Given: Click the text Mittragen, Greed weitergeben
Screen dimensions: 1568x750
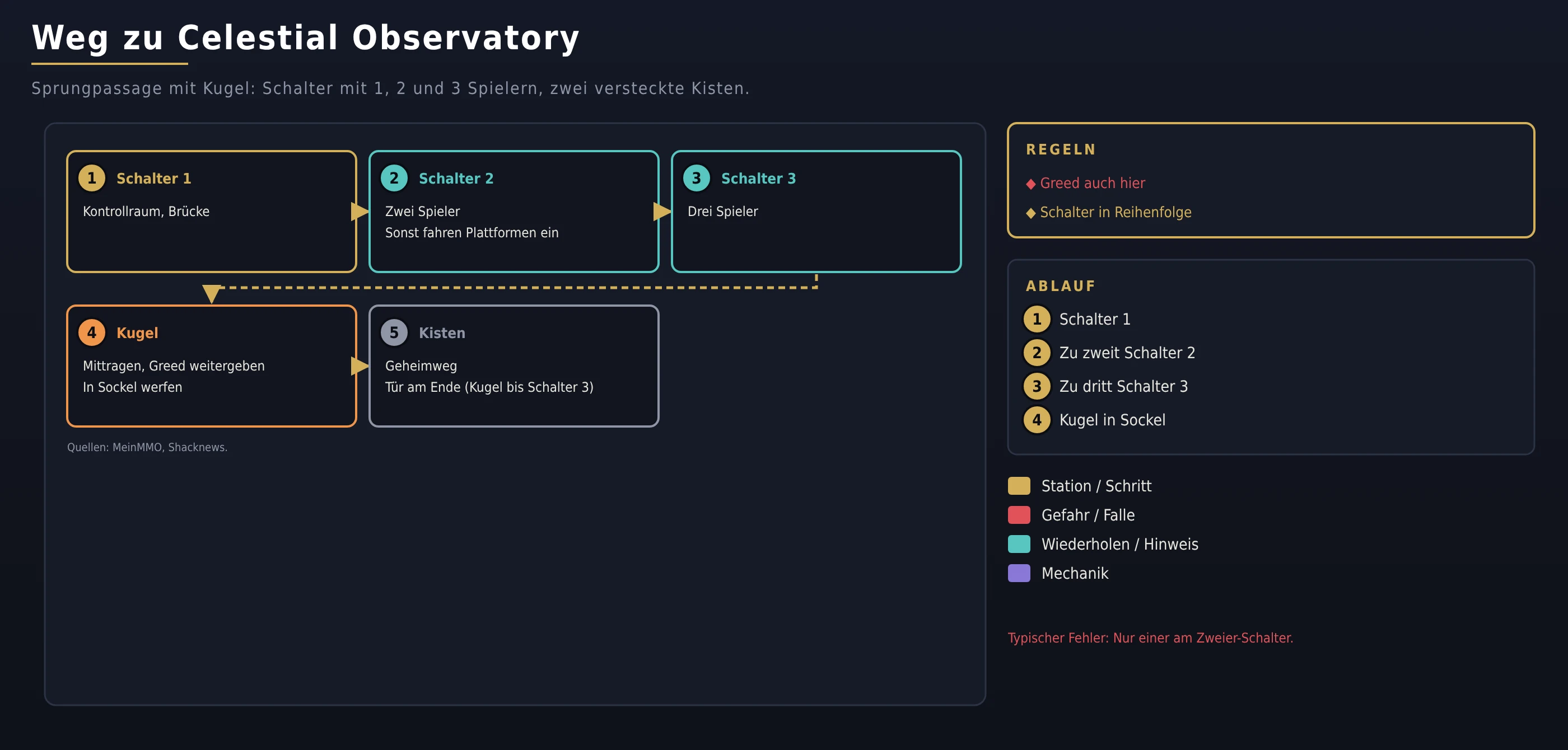Looking at the screenshot, I should tap(174, 365).
